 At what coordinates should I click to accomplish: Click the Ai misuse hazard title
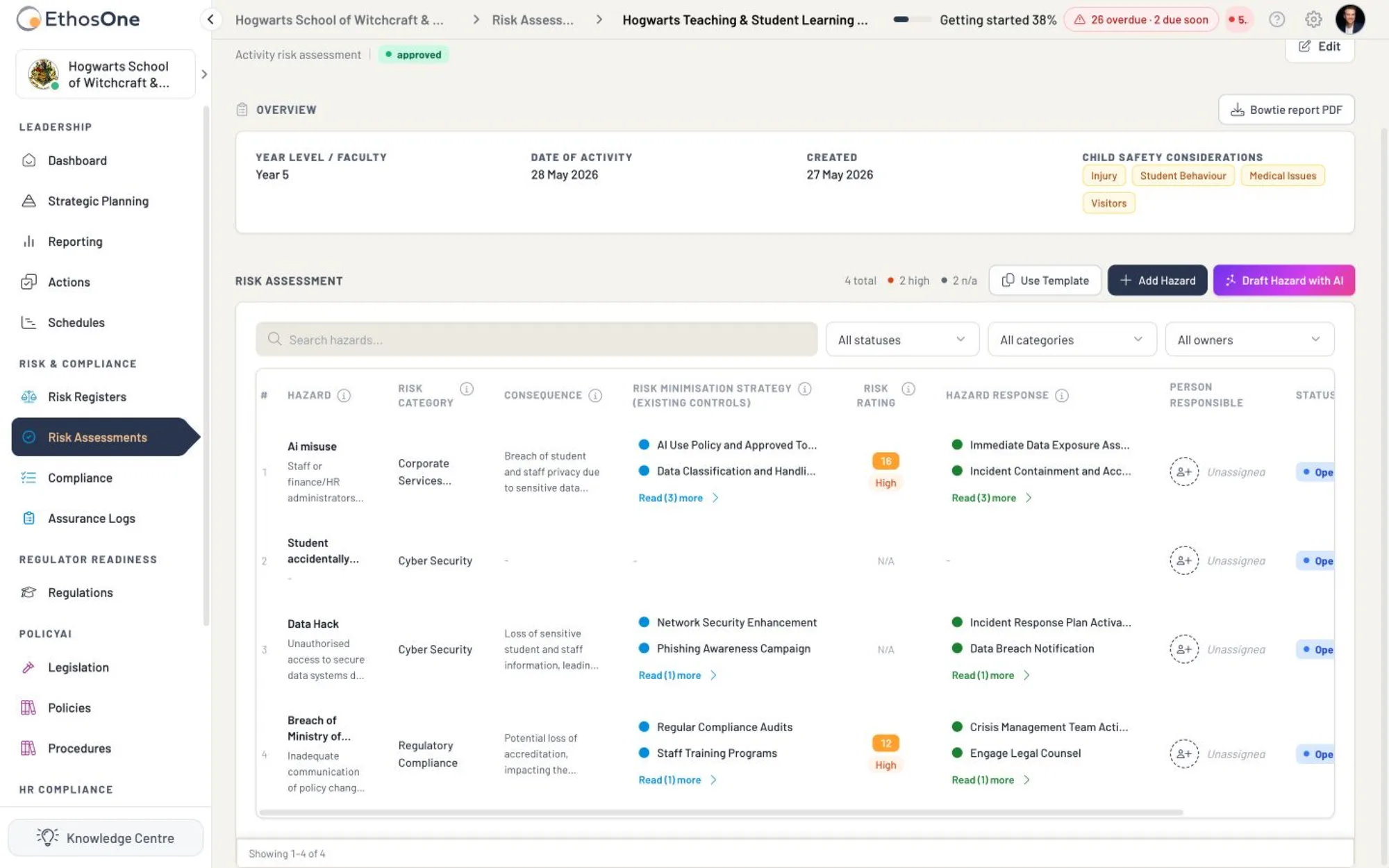312,446
